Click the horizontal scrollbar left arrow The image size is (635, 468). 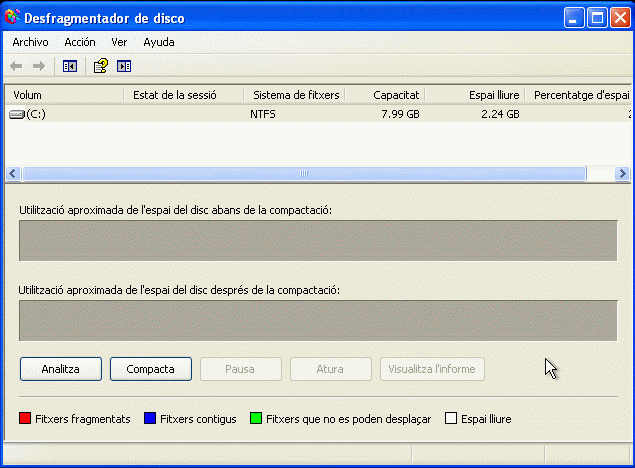[x=13, y=173]
